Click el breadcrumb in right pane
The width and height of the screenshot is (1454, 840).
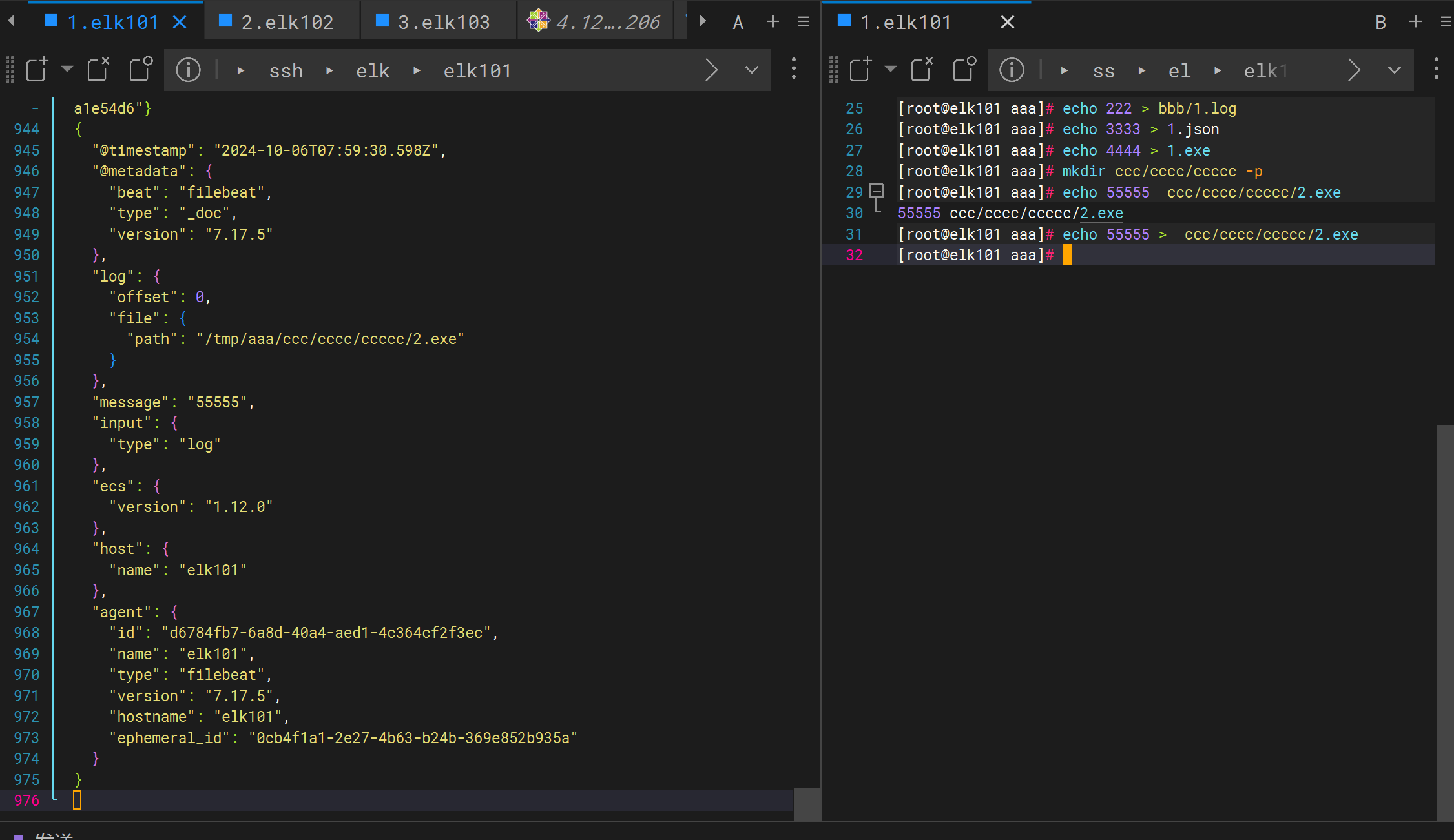point(1179,70)
